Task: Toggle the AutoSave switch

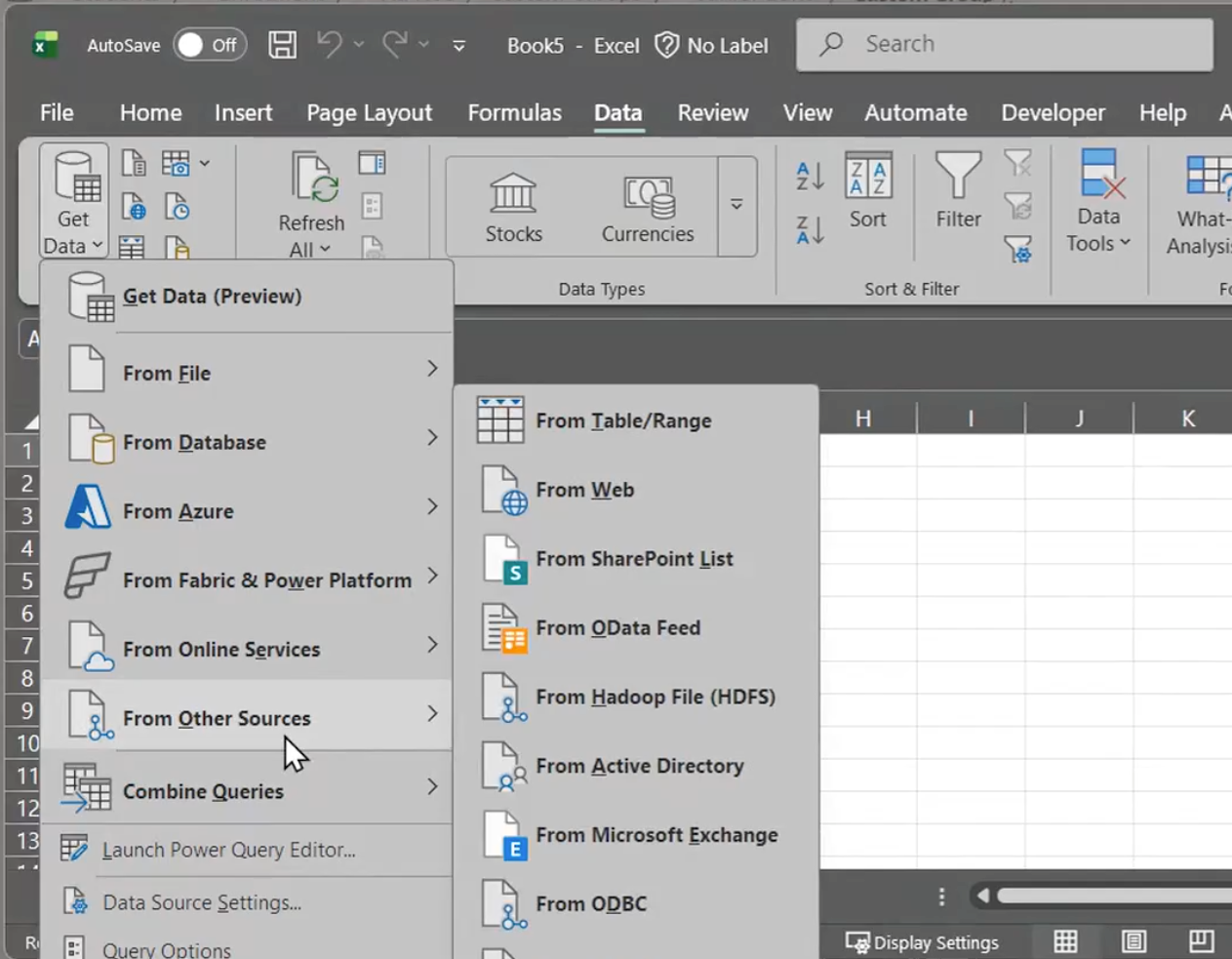Action: pos(209,45)
